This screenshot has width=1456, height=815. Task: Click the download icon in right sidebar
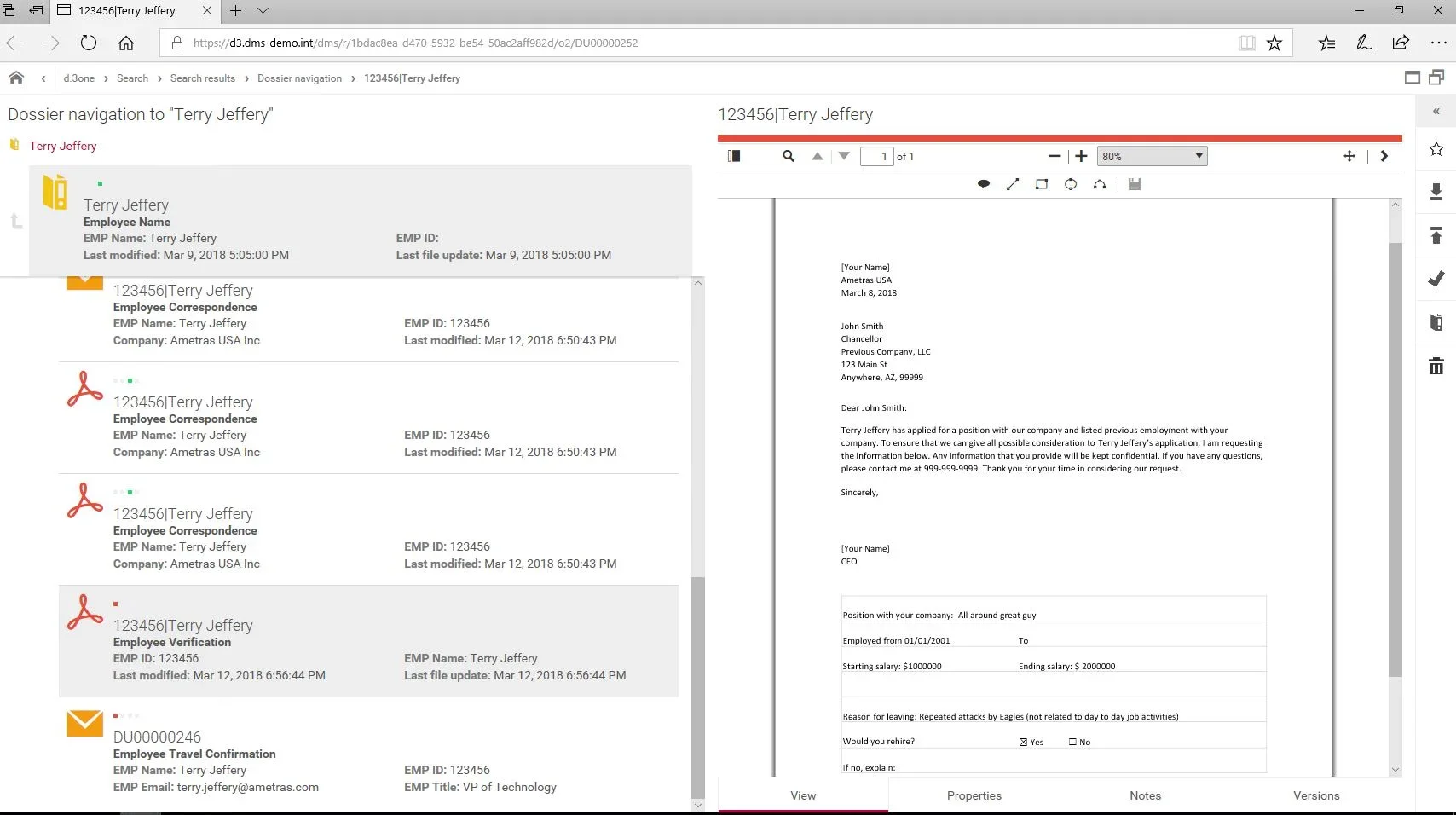1436,192
